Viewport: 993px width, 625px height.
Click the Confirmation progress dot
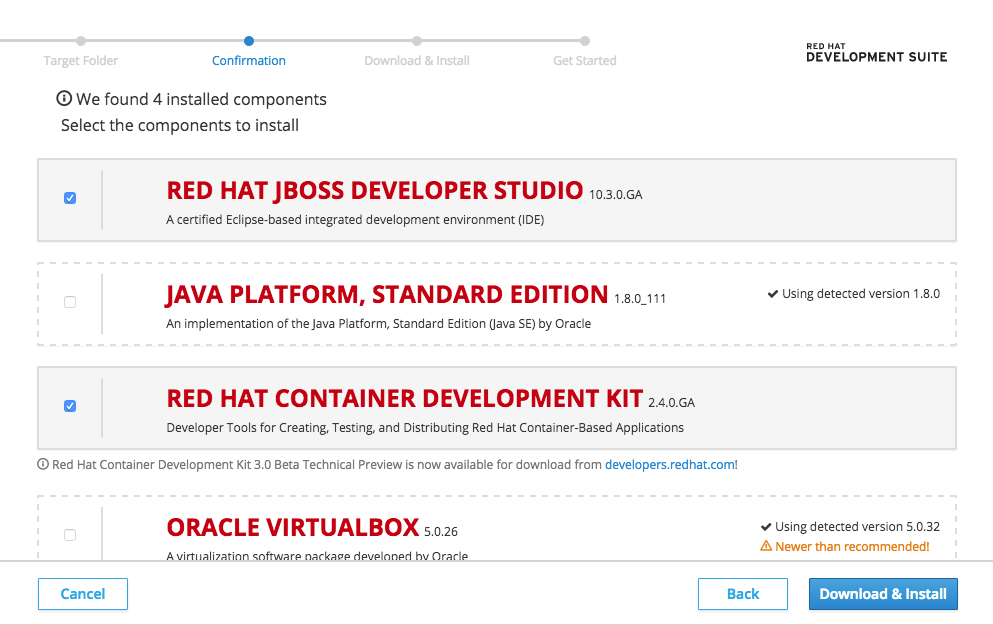tap(249, 41)
